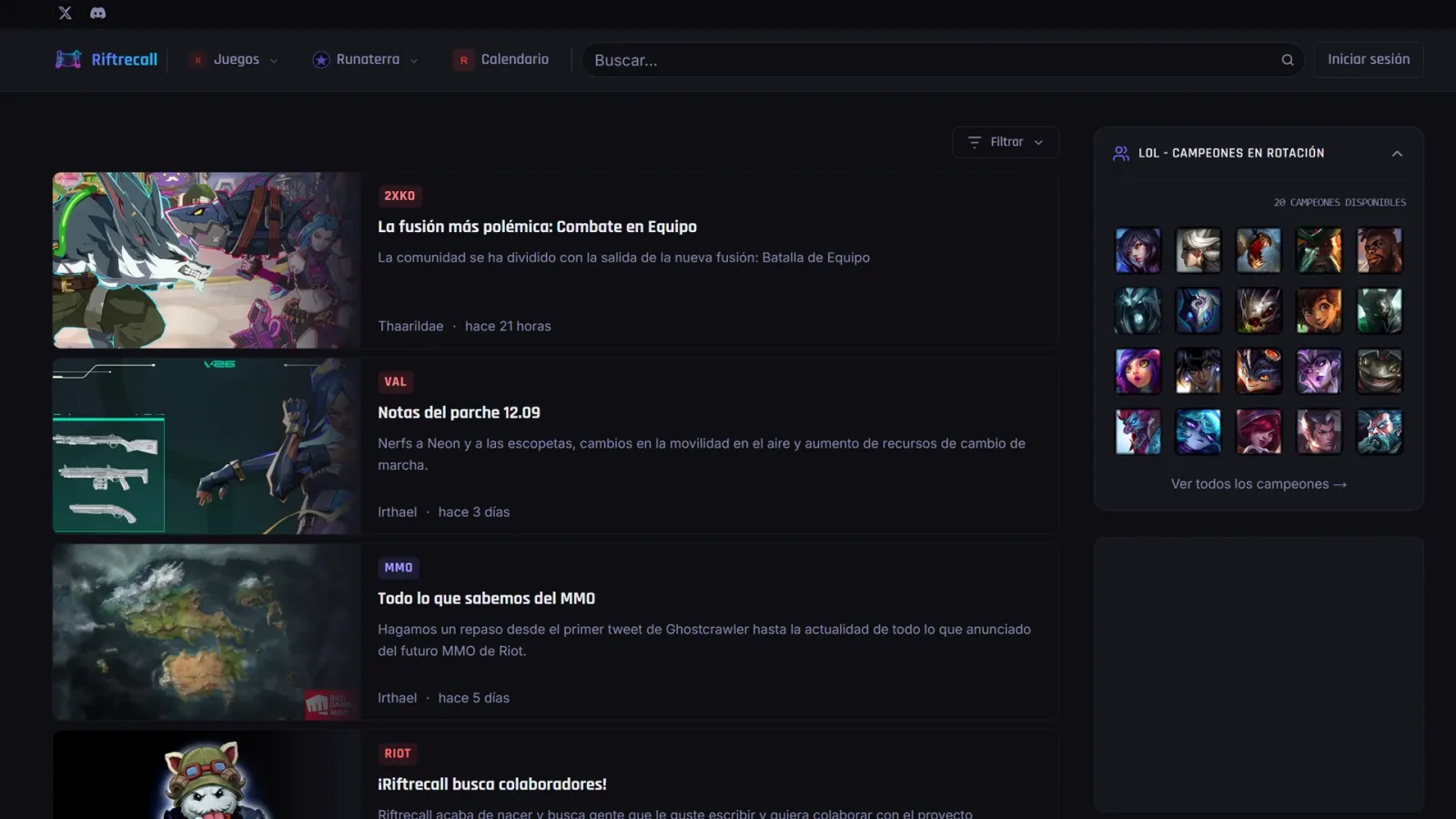Select Kalista champion portrait
This screenshot has height=819, width=1456.
point(1138,310)
